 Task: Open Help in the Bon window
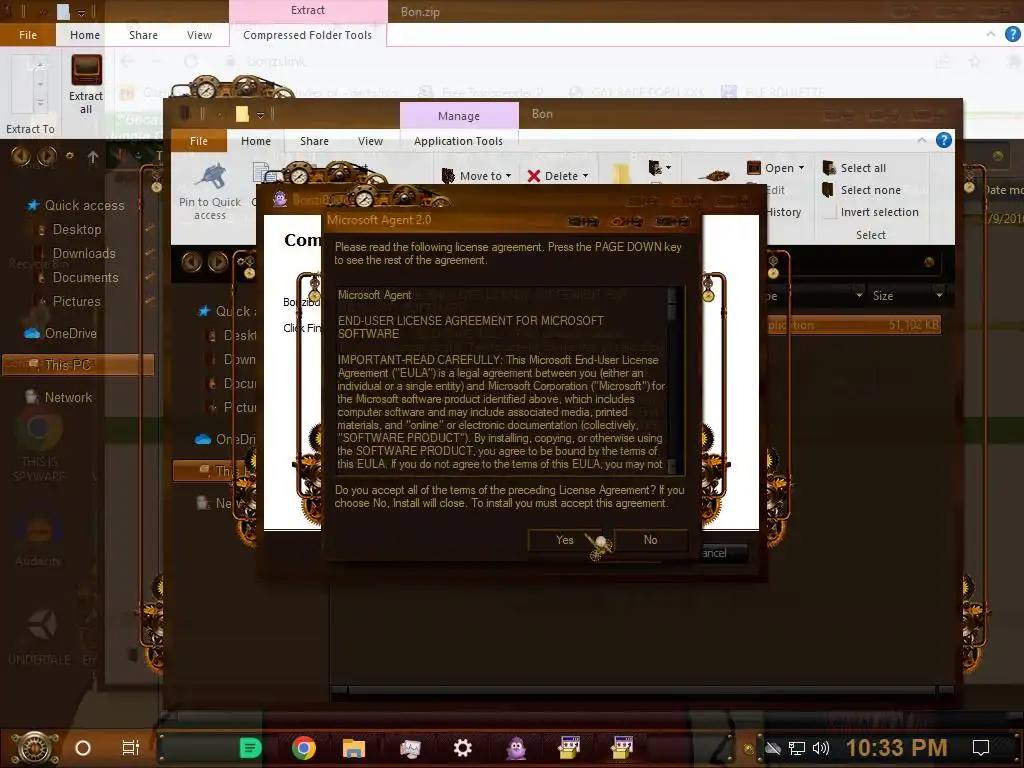click(x=944, y=140)
